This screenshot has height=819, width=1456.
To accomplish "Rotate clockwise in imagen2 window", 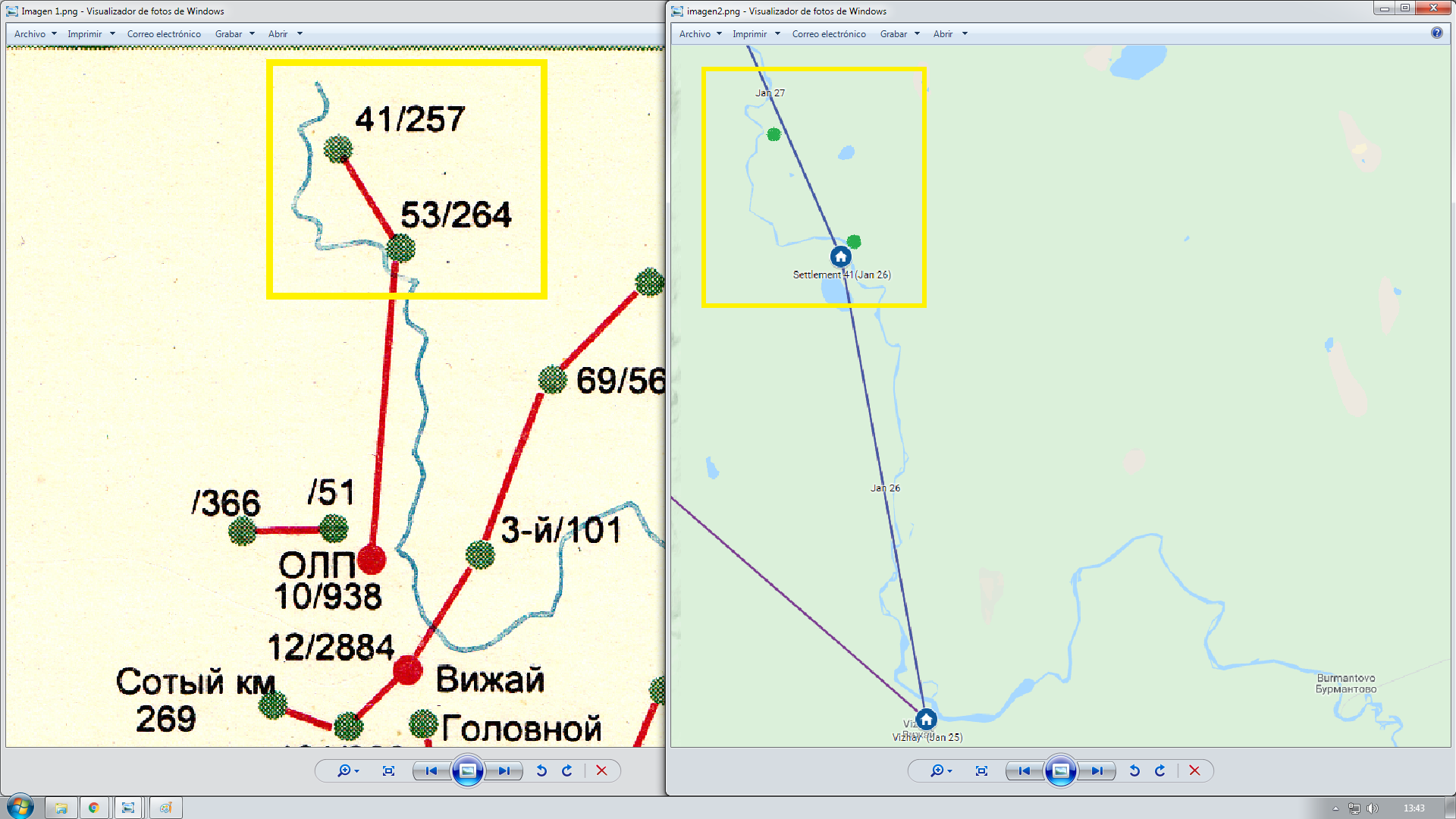I will pos(1160,770).
